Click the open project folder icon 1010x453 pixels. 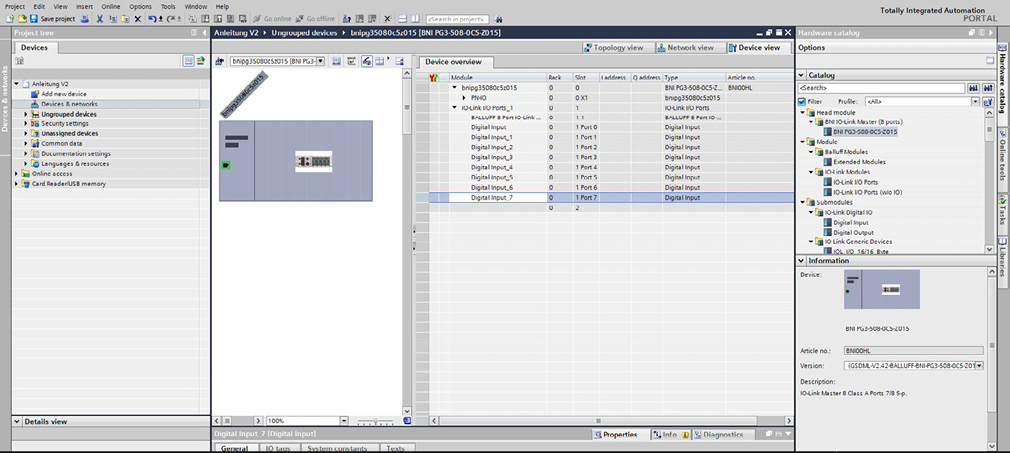(23, 19)
